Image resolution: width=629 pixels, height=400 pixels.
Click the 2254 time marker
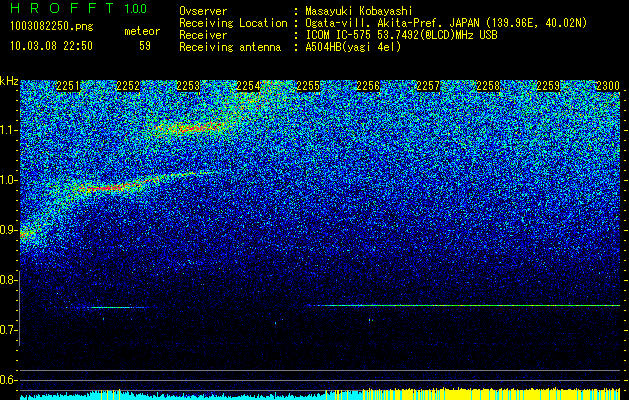click(248, 86)
